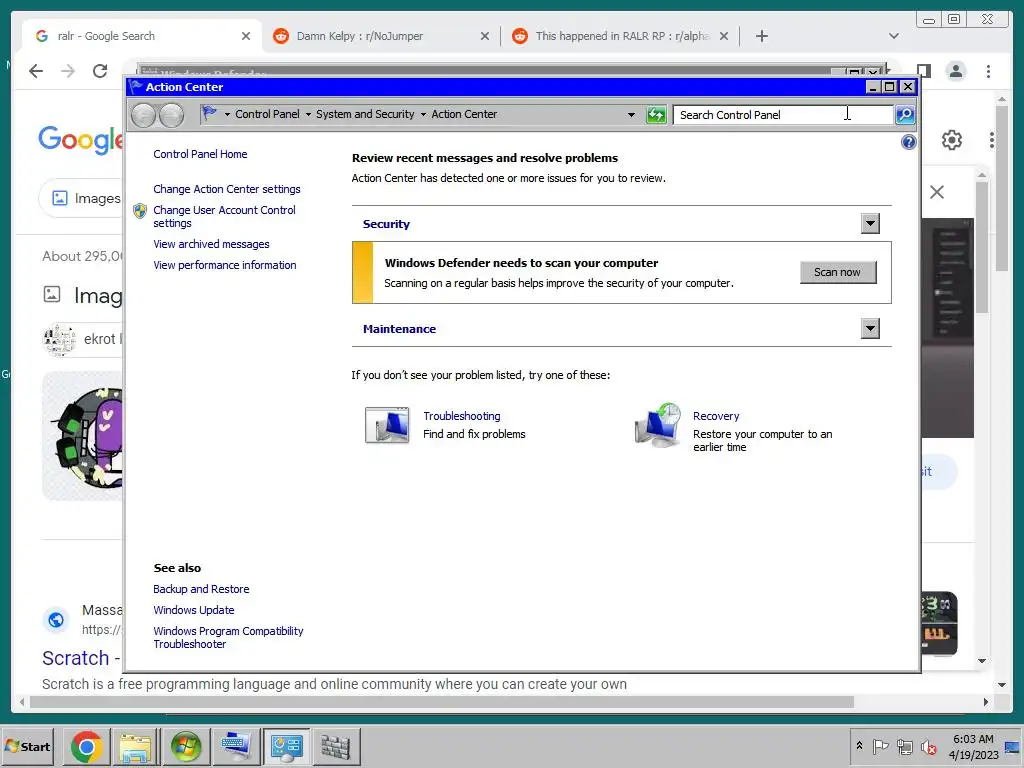Click Chrome side panel icon
Image resolution: width=1024 pixels, height=768 pixels.
(x=923, y=71)
